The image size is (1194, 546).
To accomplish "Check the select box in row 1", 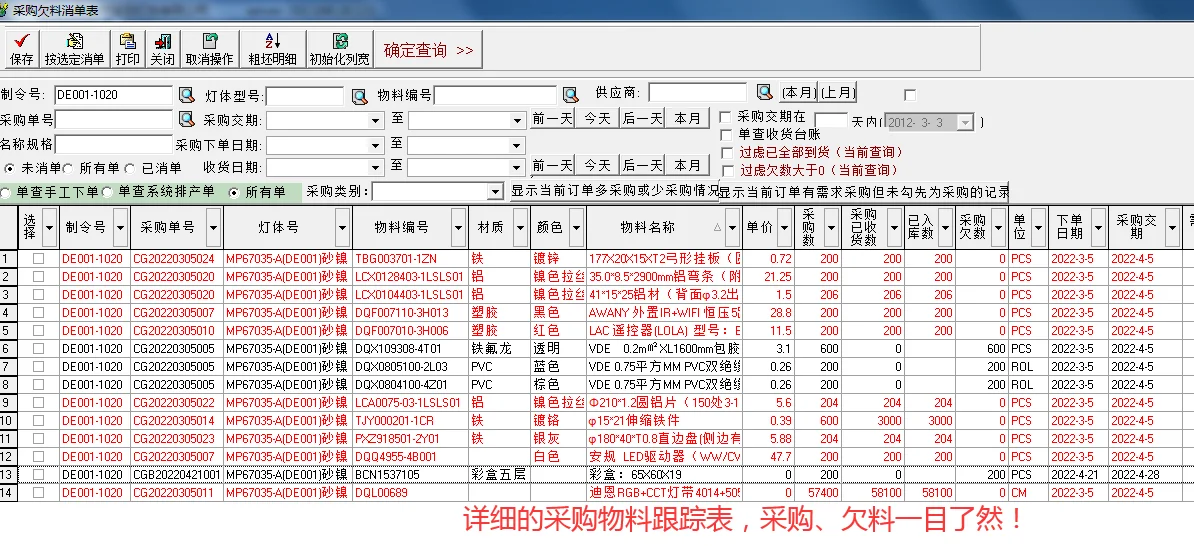I will [x=38, y=259].
